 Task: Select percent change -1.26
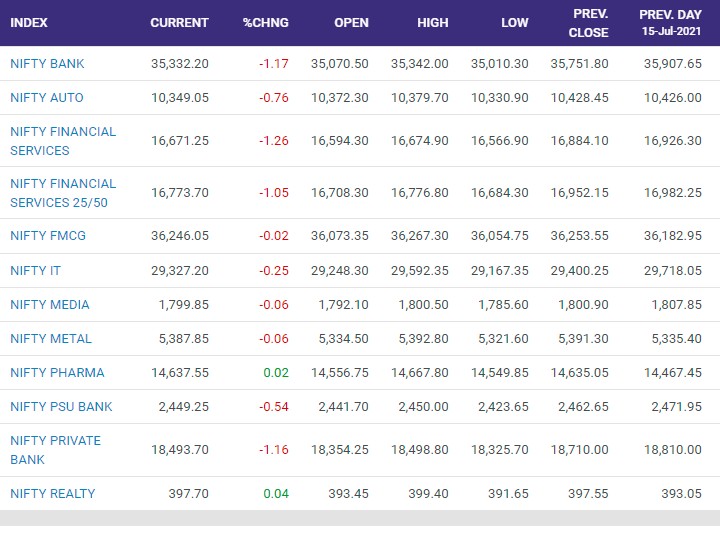(x=274, y=141)
